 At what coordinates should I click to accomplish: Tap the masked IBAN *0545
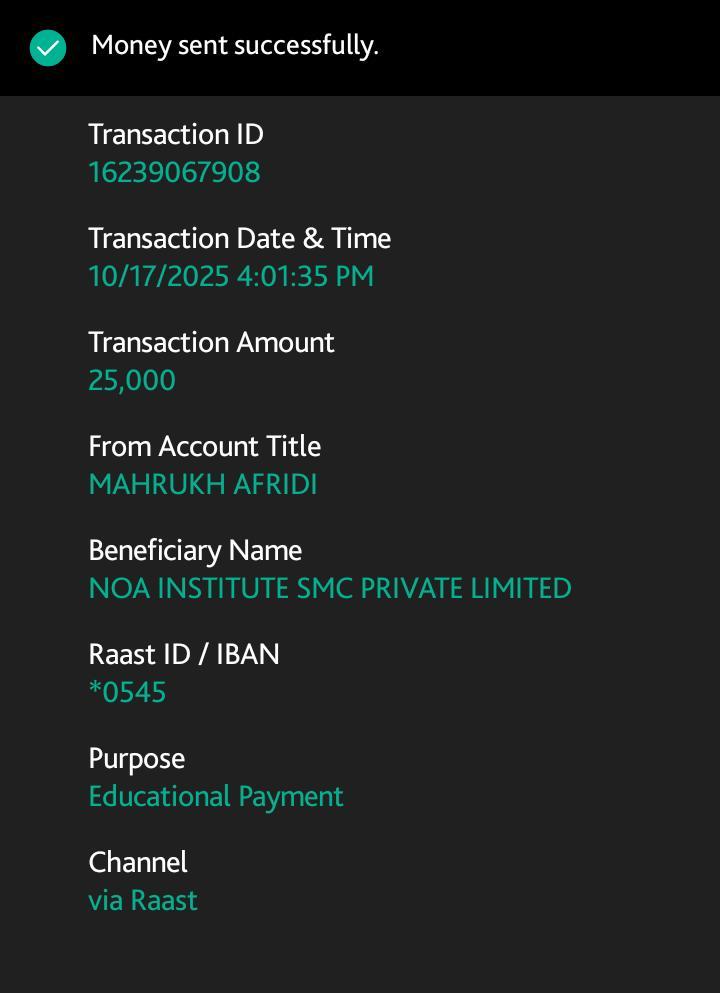127,692
